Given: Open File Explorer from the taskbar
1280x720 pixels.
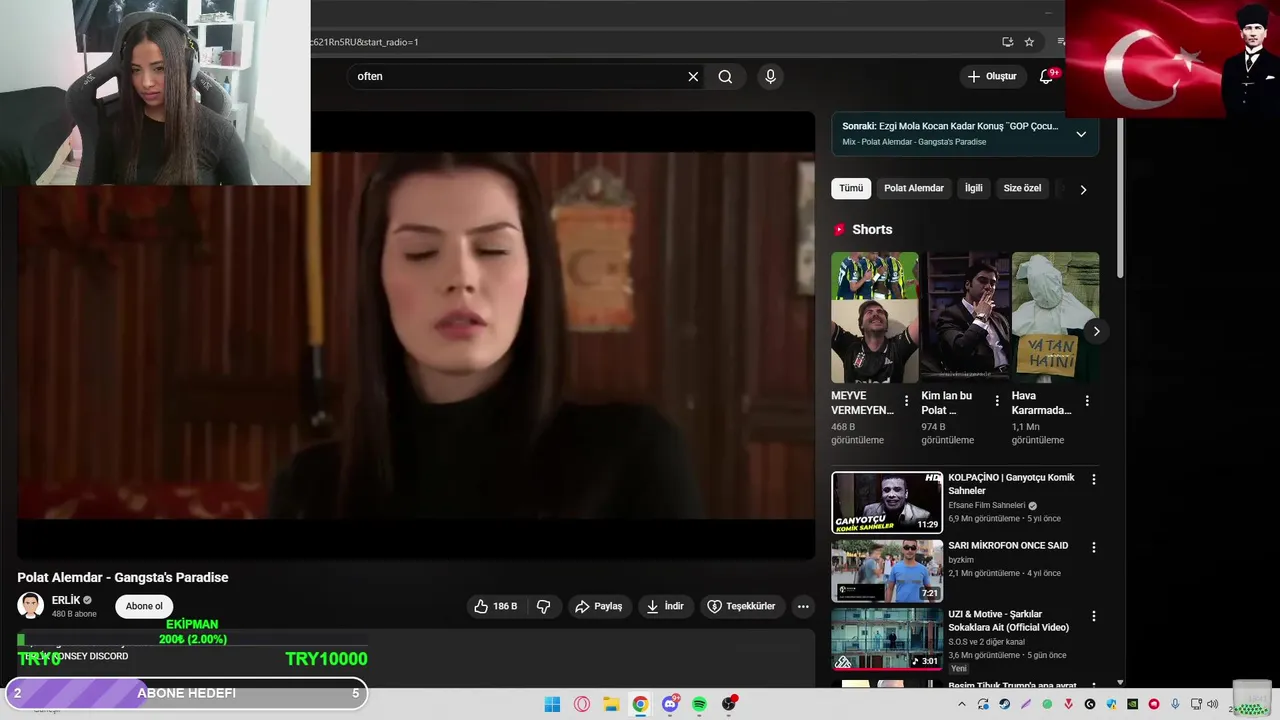Looking at the screenshot, I should pos(611,704).
